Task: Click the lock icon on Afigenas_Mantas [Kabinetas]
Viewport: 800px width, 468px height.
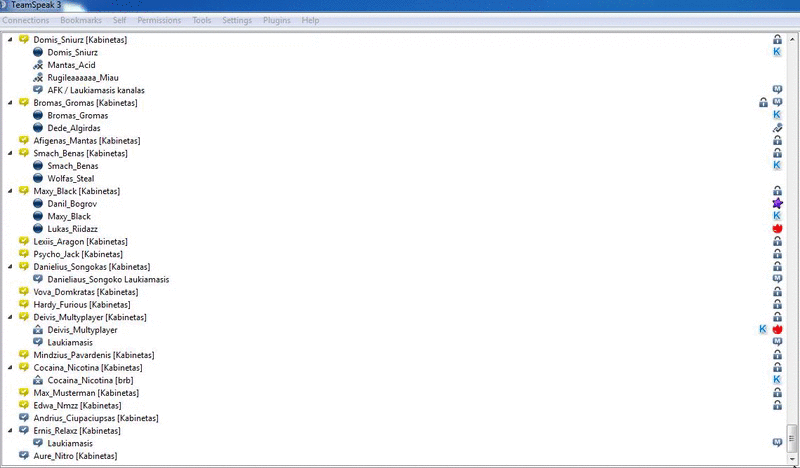Action: click(x=777, y=140)
